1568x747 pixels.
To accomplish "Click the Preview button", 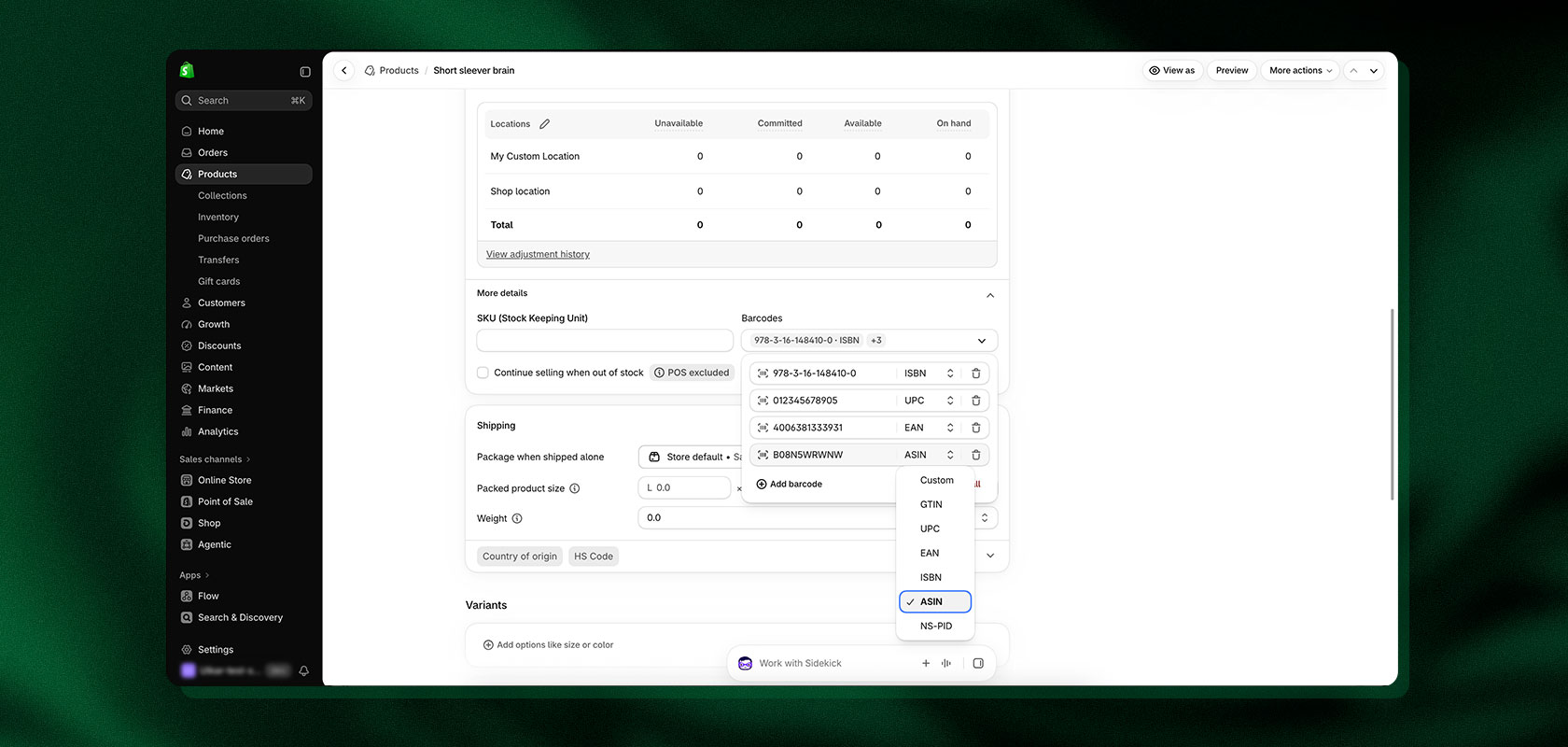I will pos(1232,71).
